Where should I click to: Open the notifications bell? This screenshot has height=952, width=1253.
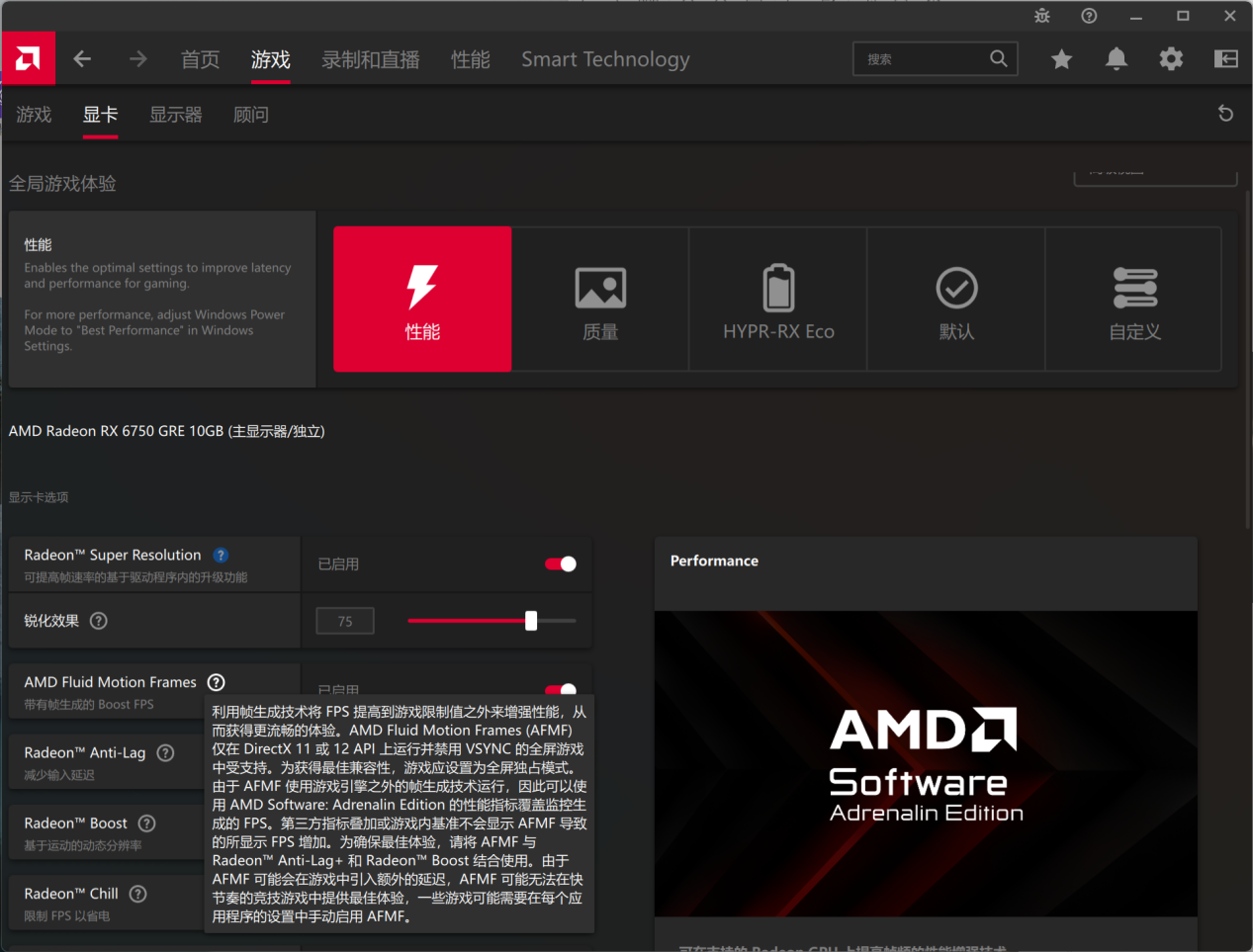[x=1116, y=59]
